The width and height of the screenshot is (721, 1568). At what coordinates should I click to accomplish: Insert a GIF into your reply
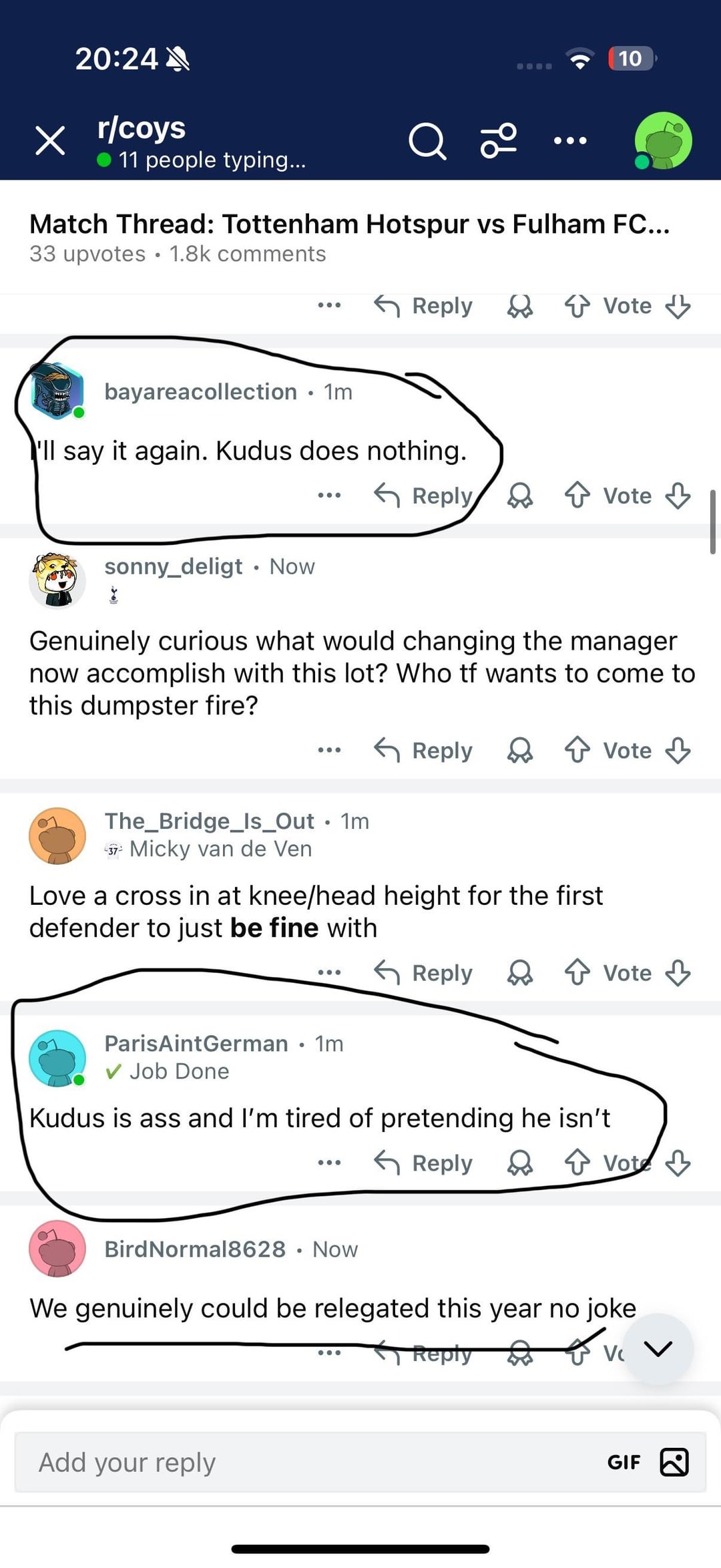pos(624,1462)
